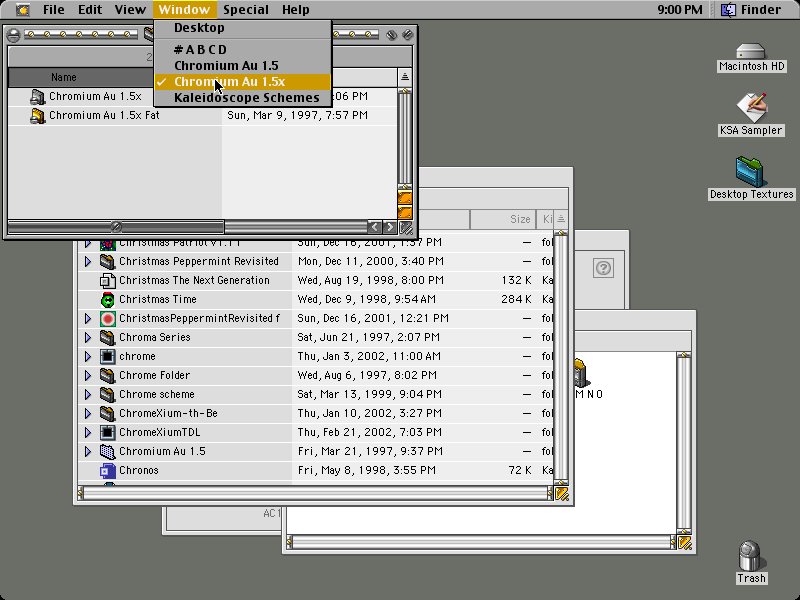The width and height of the screenshot is (800, 600).
Task: Open the Edit menu
Action: point(90,10)
